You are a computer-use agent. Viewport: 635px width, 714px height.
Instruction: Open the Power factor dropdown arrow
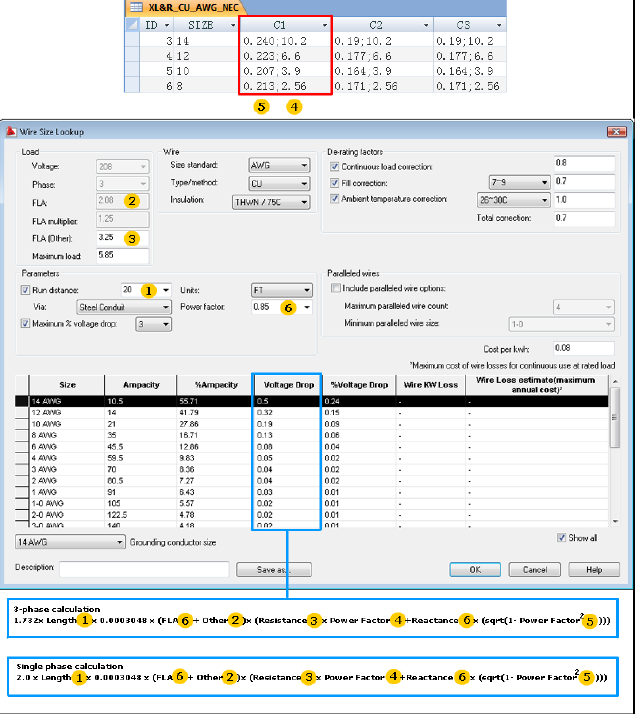(307, 307)
